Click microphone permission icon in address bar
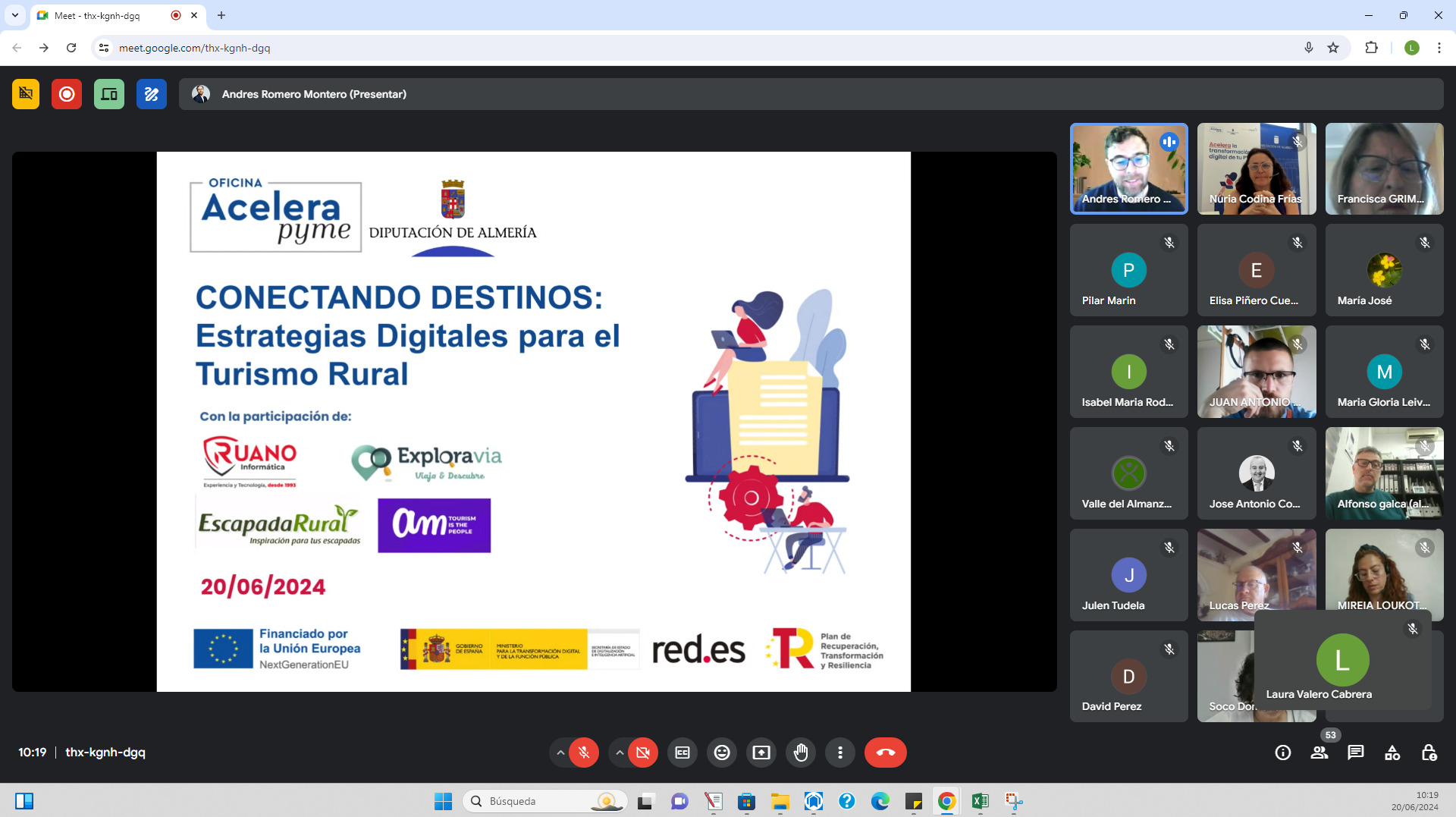Screen dimensions: 1456x817 tap(1309, 48)
